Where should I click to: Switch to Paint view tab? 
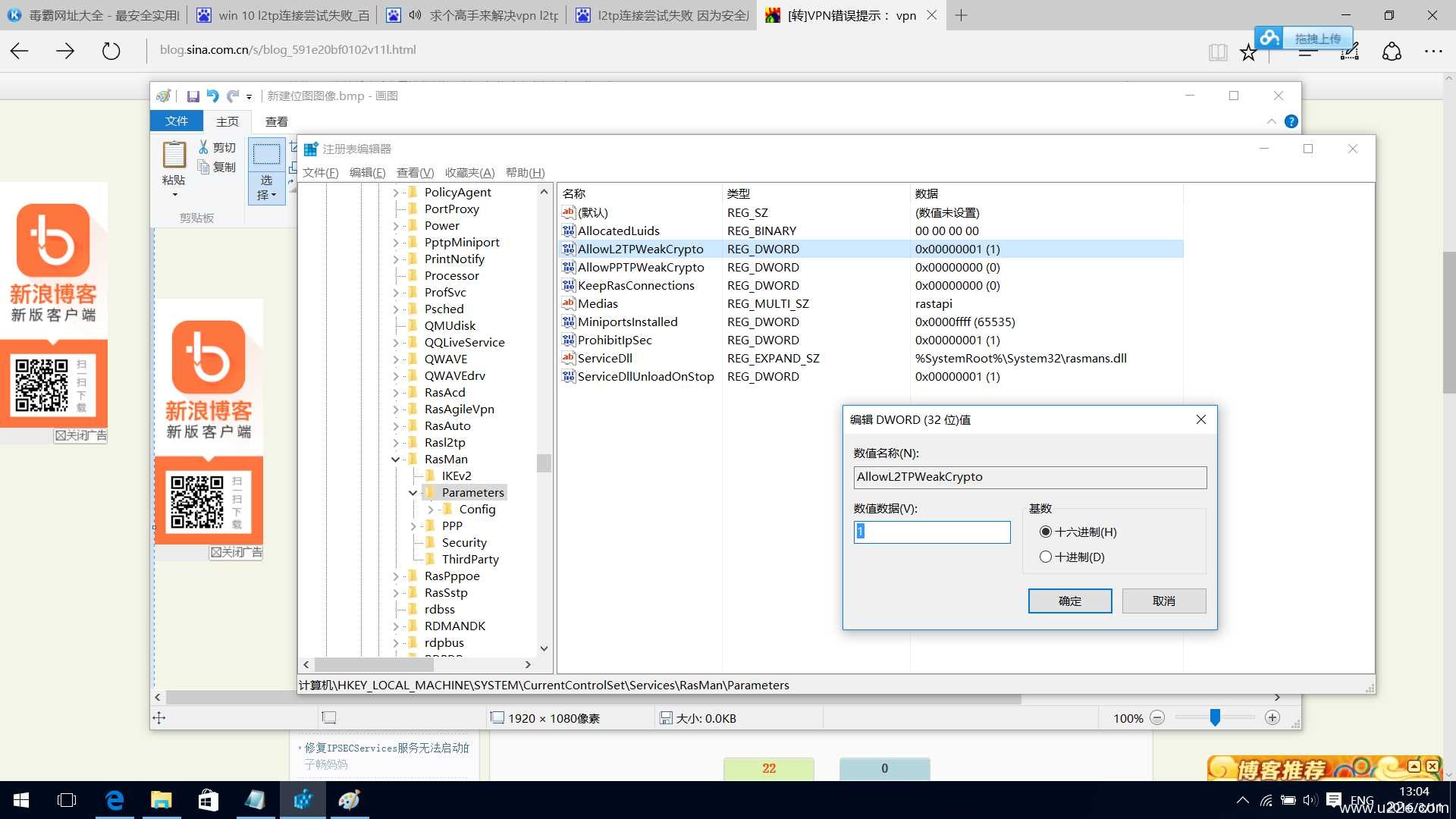click(276, 121)
